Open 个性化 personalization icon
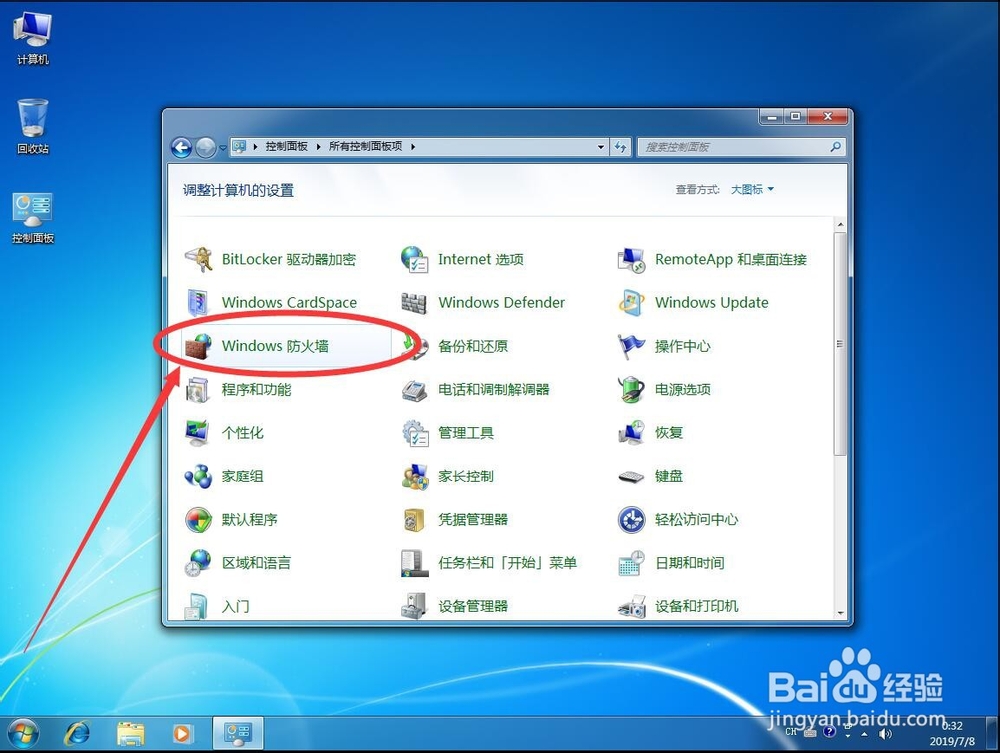Viewport: 1000px width, 753px height. click(x=199, y=433)
